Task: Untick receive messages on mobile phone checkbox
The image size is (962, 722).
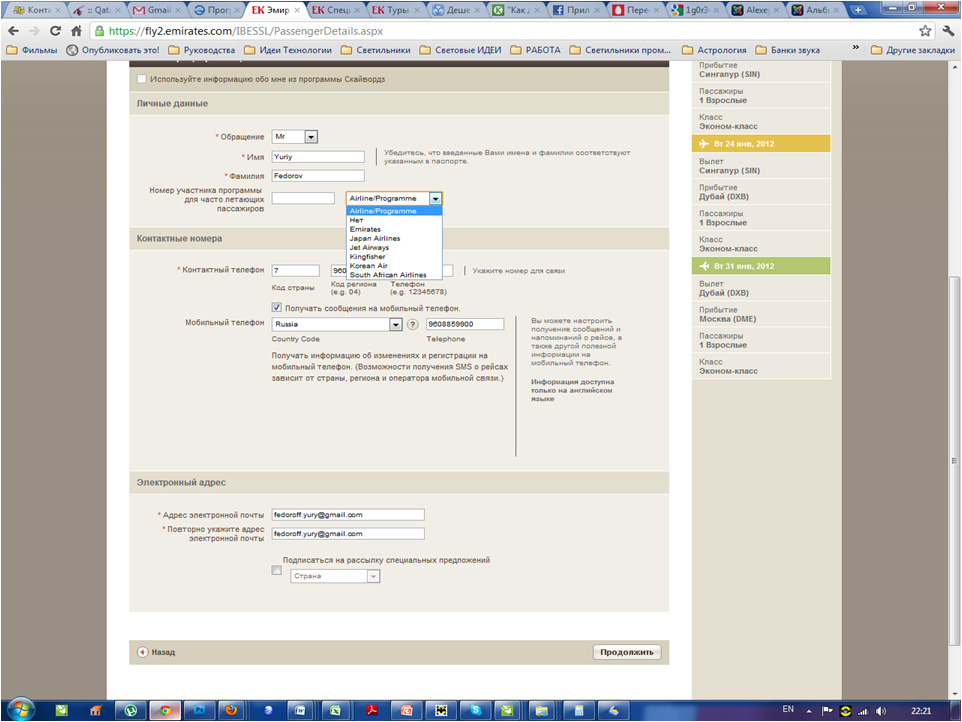Action: (x=277, y=307)
